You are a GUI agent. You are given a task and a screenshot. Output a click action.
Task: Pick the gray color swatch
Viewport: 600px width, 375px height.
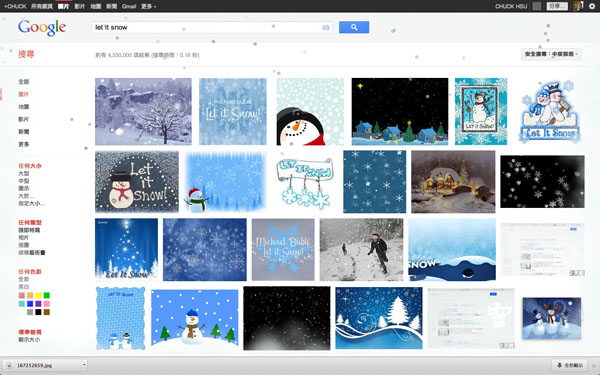30,312
